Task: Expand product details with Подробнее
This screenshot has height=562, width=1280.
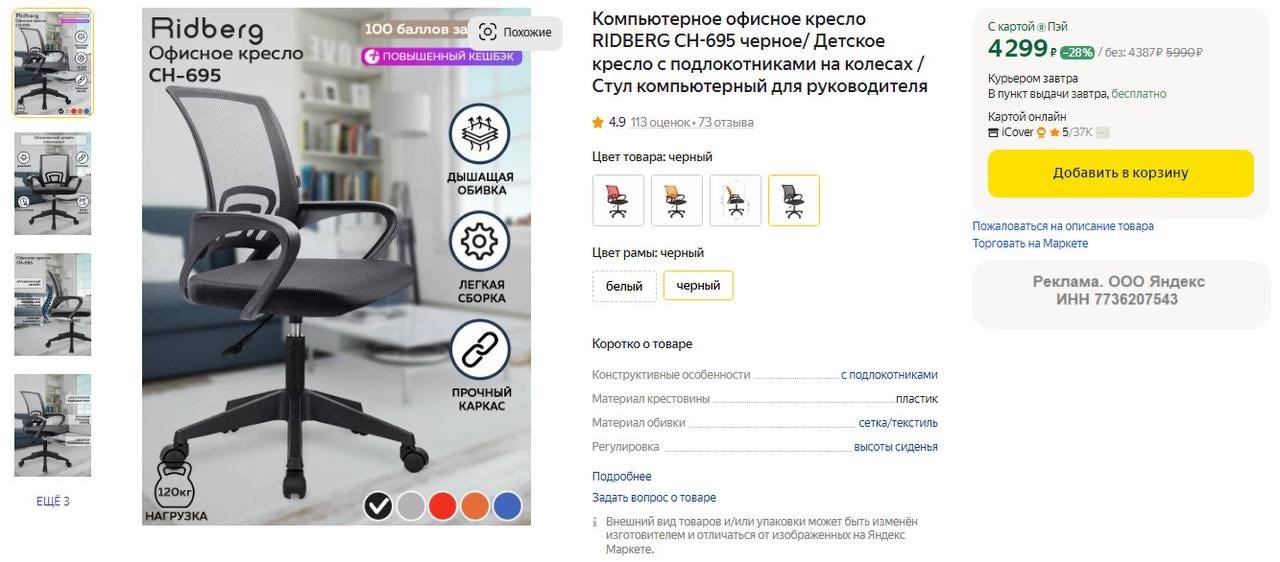Action: click(x=621, y=477)
